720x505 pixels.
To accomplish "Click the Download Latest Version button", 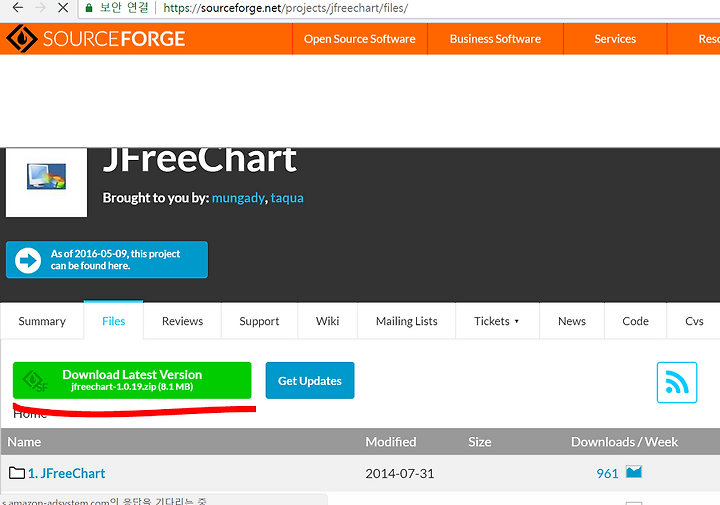I will pyautogui.click(x=132, y=380).
